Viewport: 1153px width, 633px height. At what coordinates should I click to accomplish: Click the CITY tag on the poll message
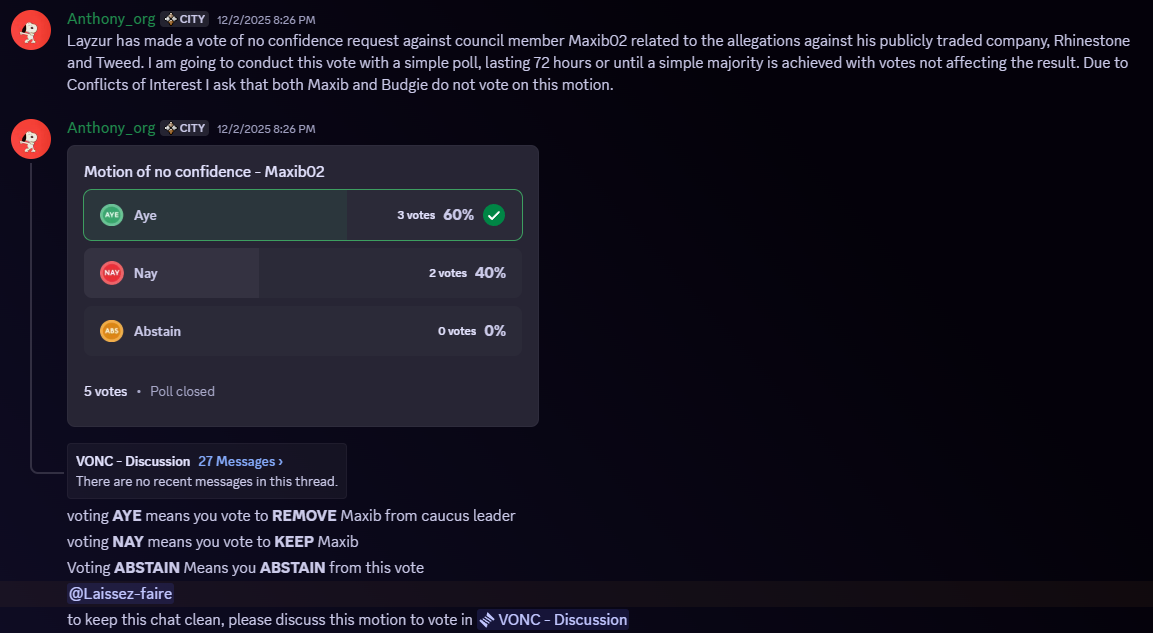[x=185, y=128]
